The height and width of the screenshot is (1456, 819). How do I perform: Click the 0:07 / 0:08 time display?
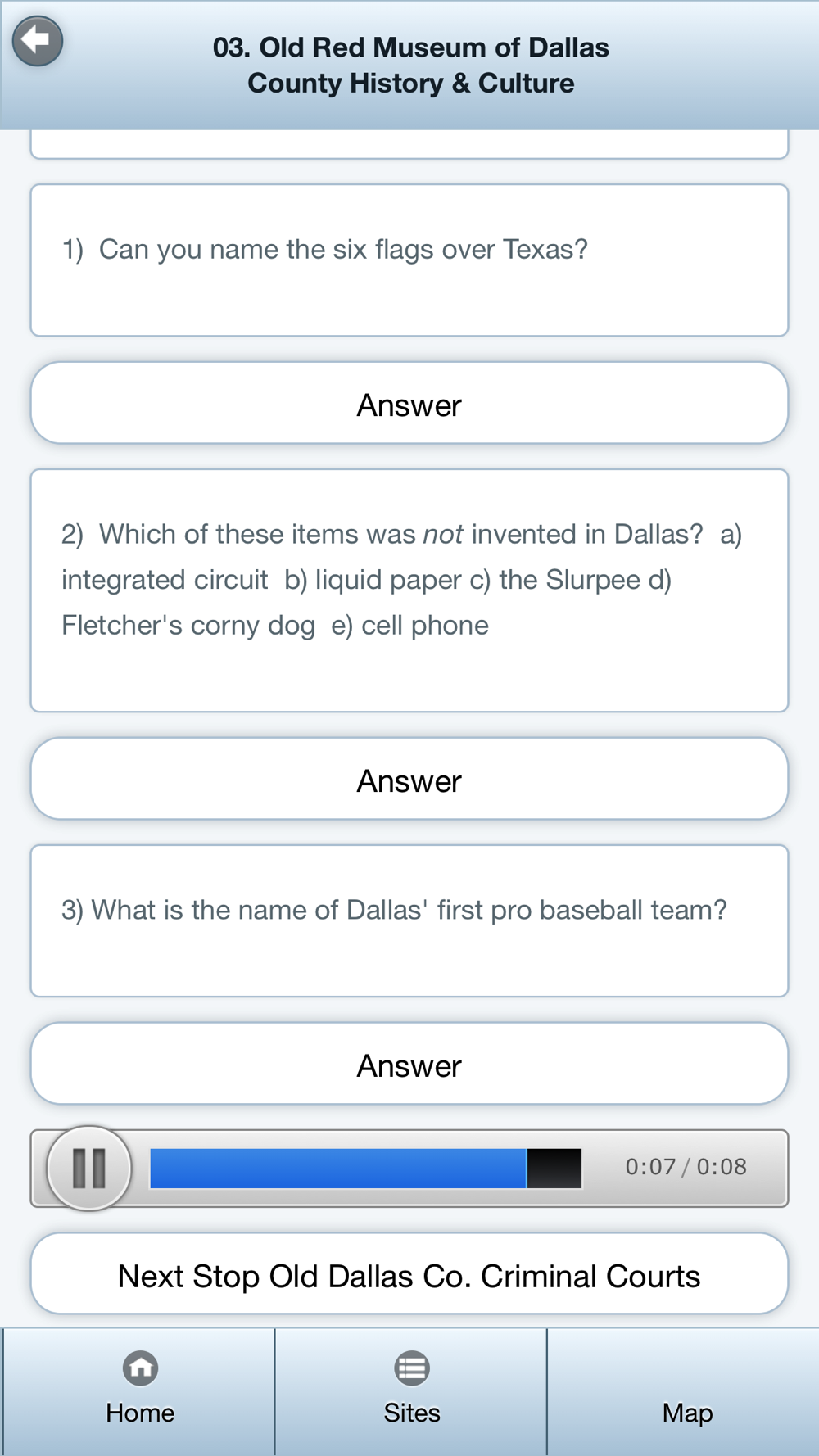point(686,1167)
